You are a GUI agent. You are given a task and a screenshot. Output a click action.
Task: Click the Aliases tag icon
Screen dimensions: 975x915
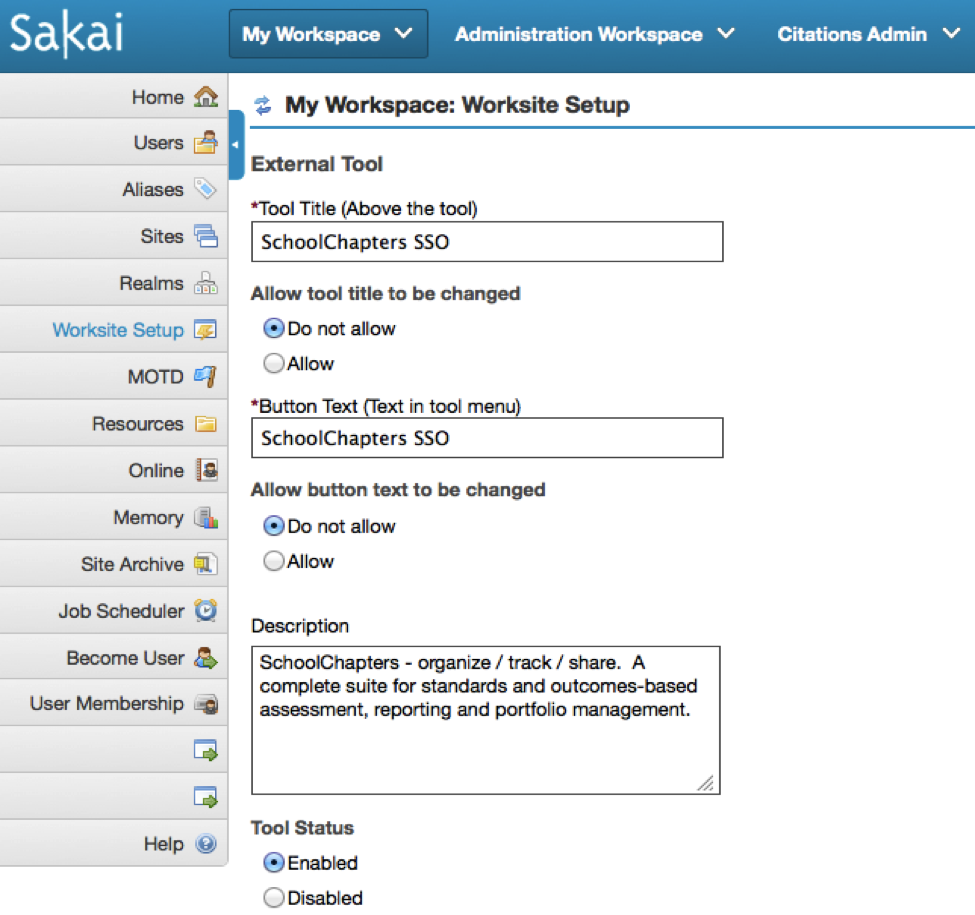tap(206, 189)
